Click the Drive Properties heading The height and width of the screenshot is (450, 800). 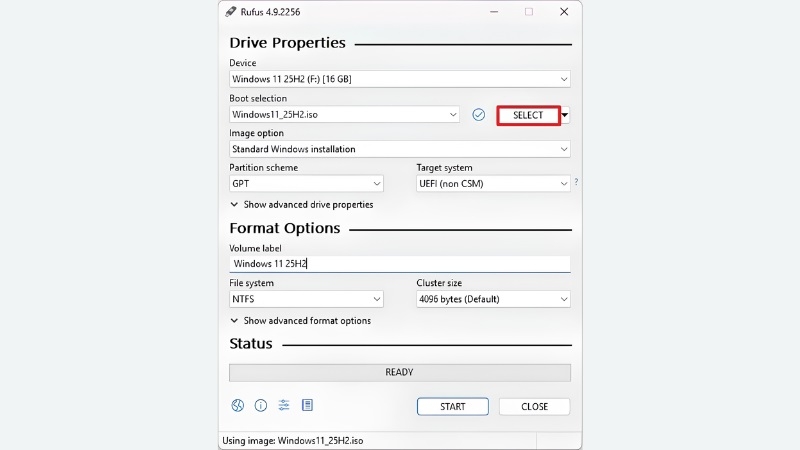(x=287, y=43)
